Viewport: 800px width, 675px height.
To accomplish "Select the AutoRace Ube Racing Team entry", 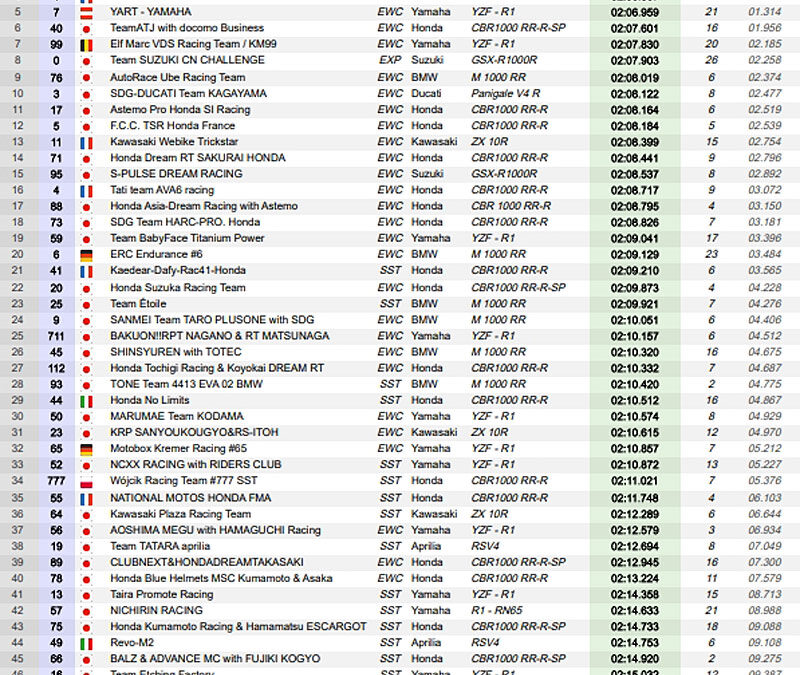I will pos(177,77).
